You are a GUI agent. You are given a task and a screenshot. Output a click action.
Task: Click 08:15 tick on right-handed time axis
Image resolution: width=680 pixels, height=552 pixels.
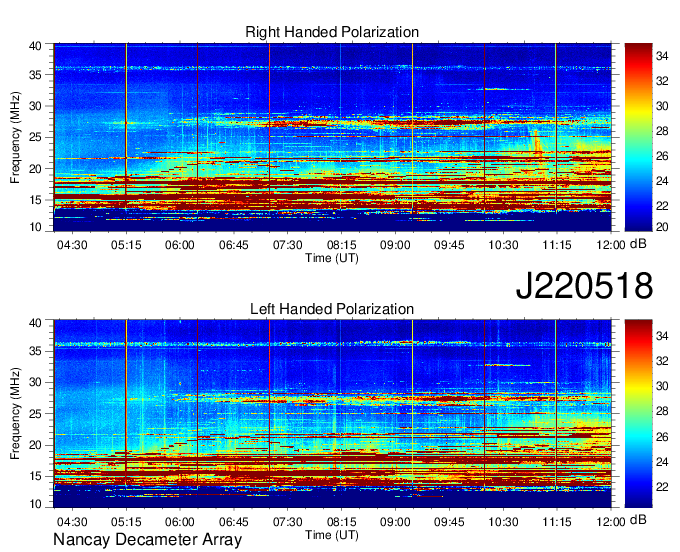[342, 245]
